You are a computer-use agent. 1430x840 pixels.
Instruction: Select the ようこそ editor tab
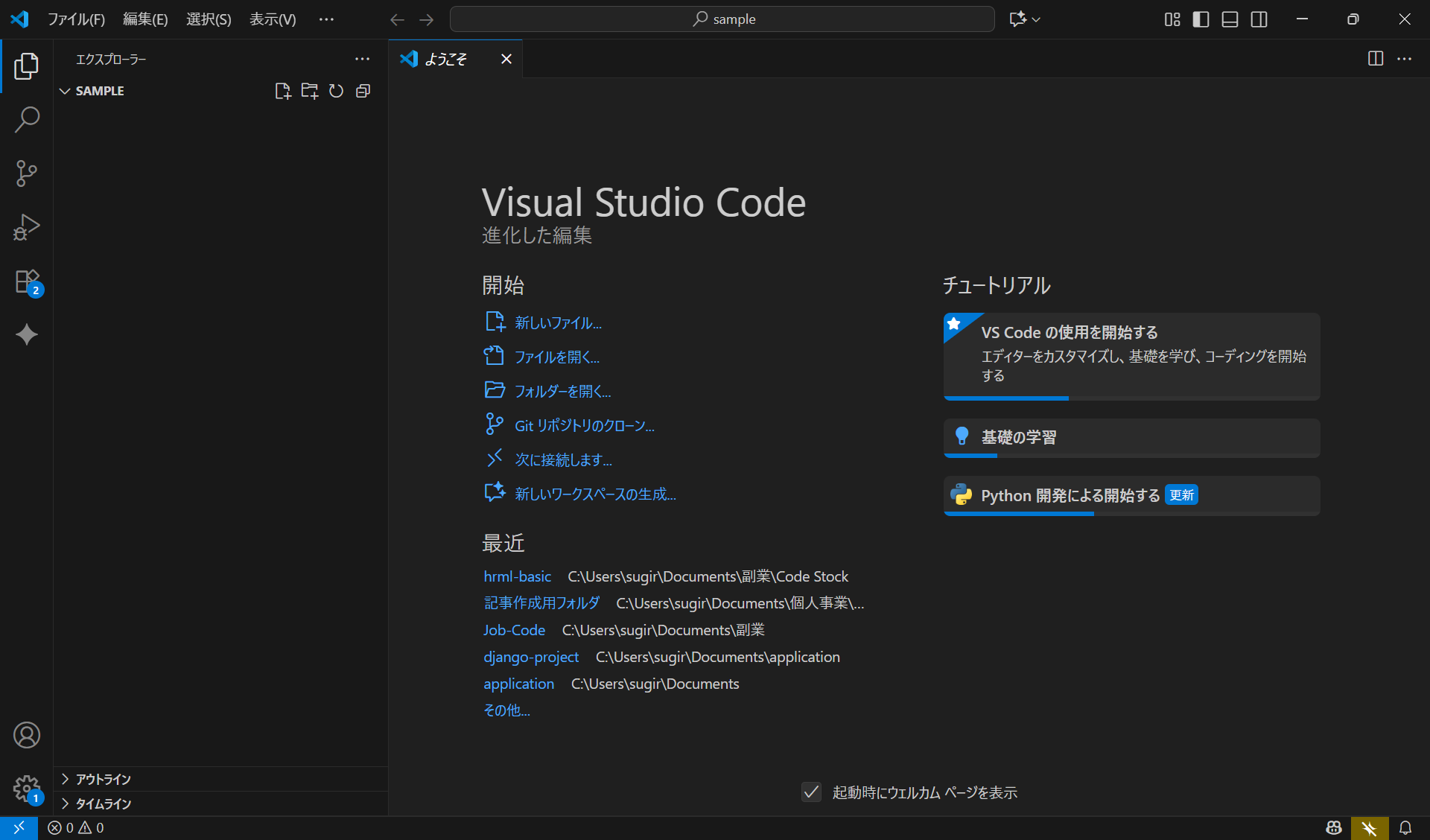point(447,59)
